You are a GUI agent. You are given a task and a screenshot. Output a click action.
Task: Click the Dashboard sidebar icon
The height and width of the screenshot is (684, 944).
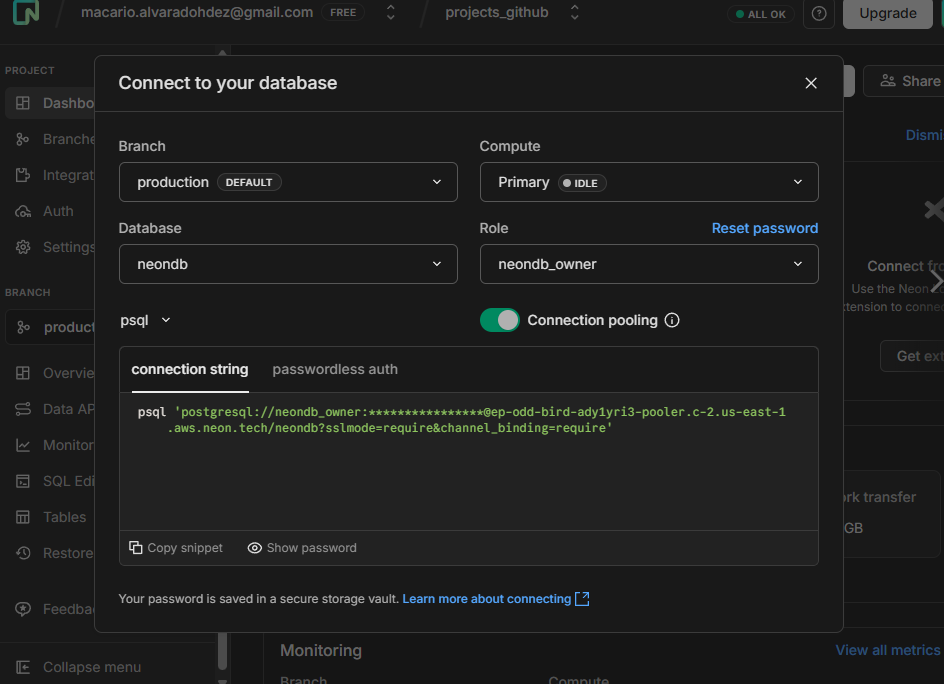[23, 103]
